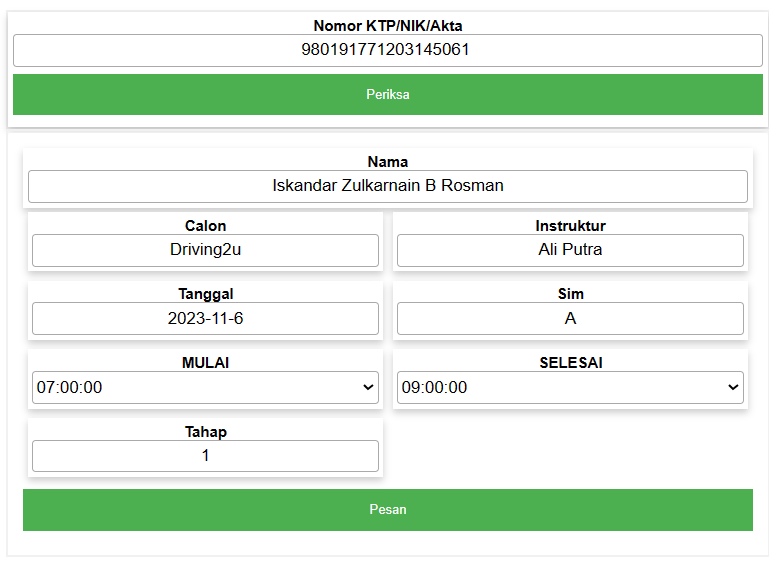Viewport: 778px width, 562px height.
Task: Click the chevron arrow on the MULAI select
Action: [x=367, y=387]
